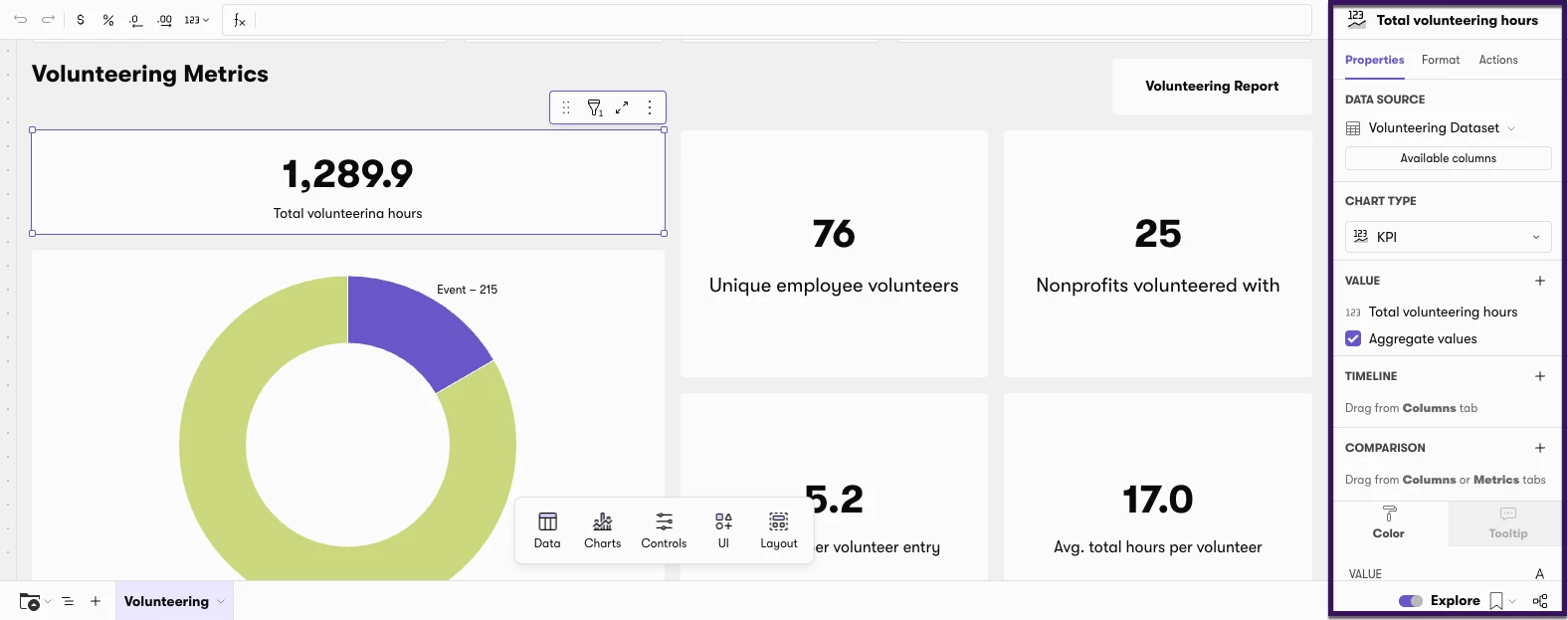Open the KPI chart type dropdown
The height and width of the screenshot is (620, 1568).
pos(1448,237)
